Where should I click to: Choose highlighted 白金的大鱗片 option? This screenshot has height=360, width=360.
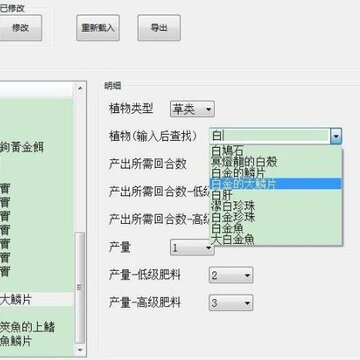275,184
